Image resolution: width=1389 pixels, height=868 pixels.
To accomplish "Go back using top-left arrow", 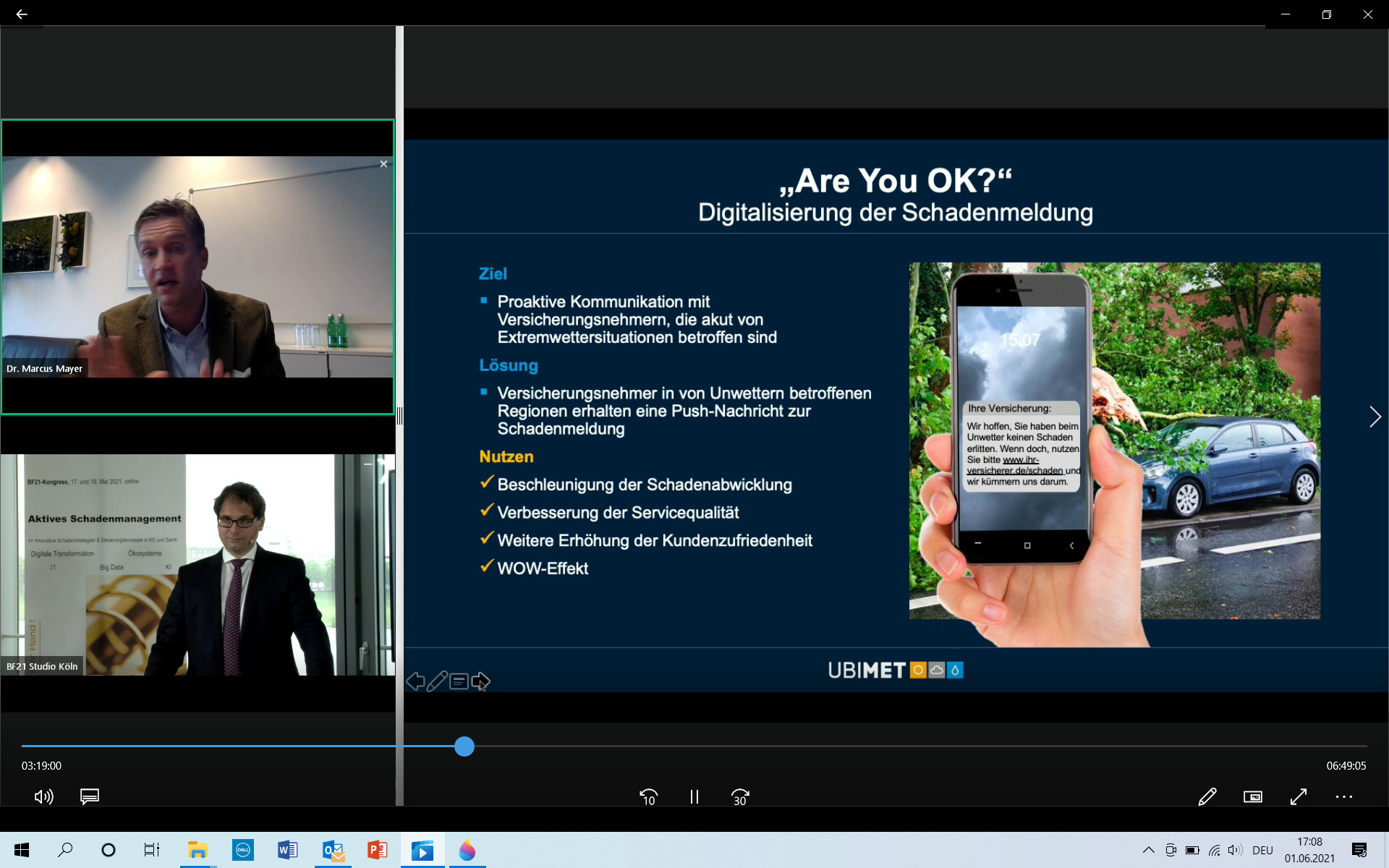I will (22, 14).
